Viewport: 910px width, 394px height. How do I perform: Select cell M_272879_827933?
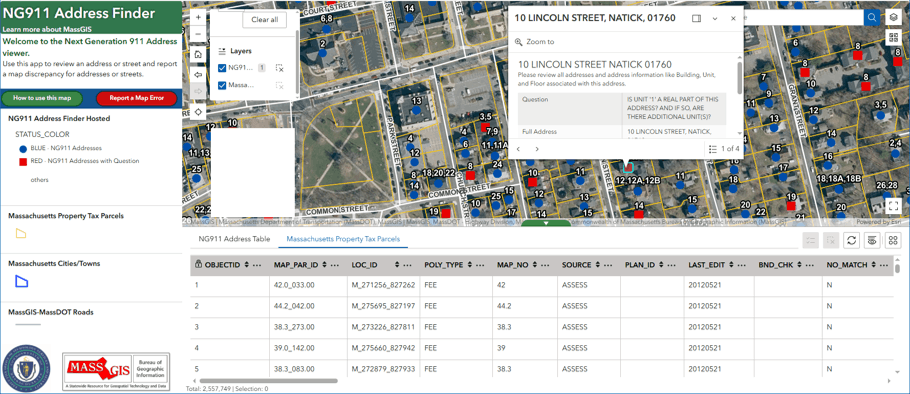pos(384,368)
